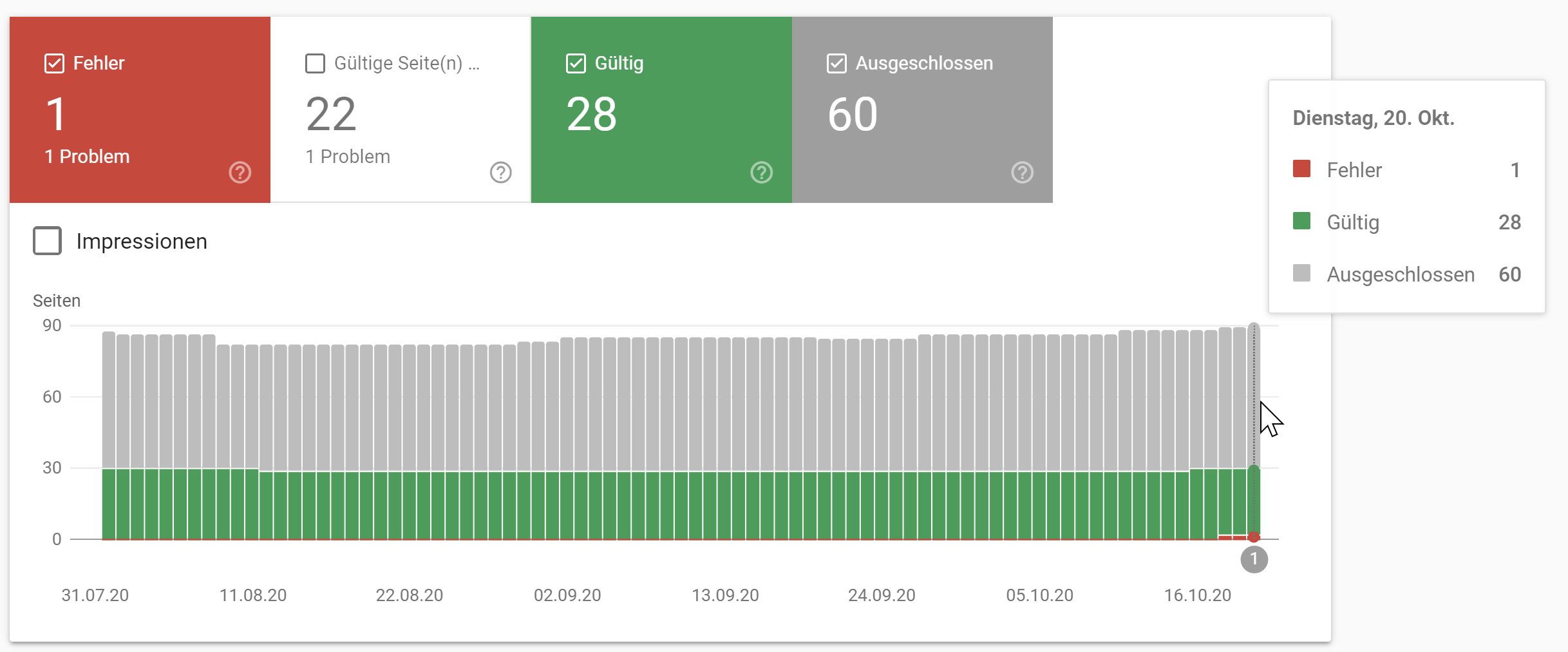The image size is (1568, 652).
Task: Uncheck the Fehler checkbox
Action: pos(53,62)
